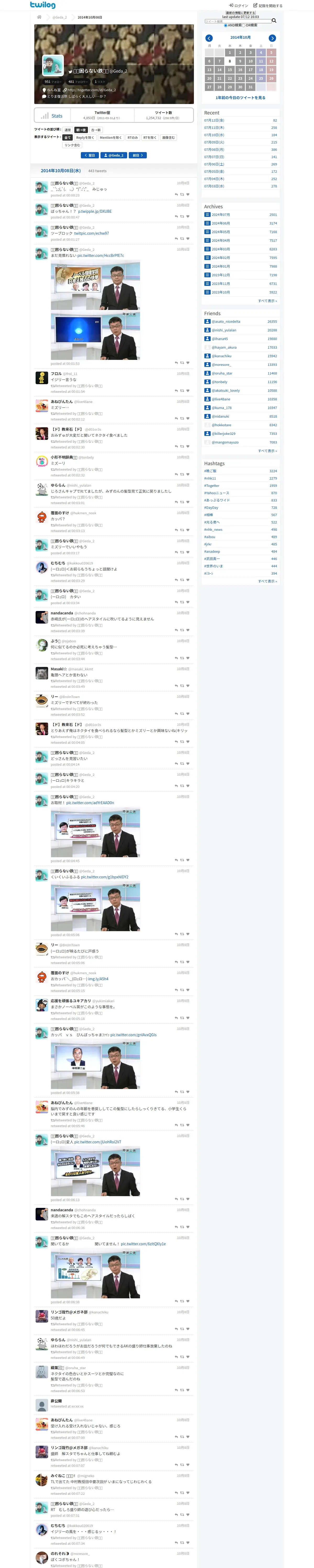Open list icon for 2024年03月 archive
The width and height of the screenshot is (314, 1568).
[207, 249]
